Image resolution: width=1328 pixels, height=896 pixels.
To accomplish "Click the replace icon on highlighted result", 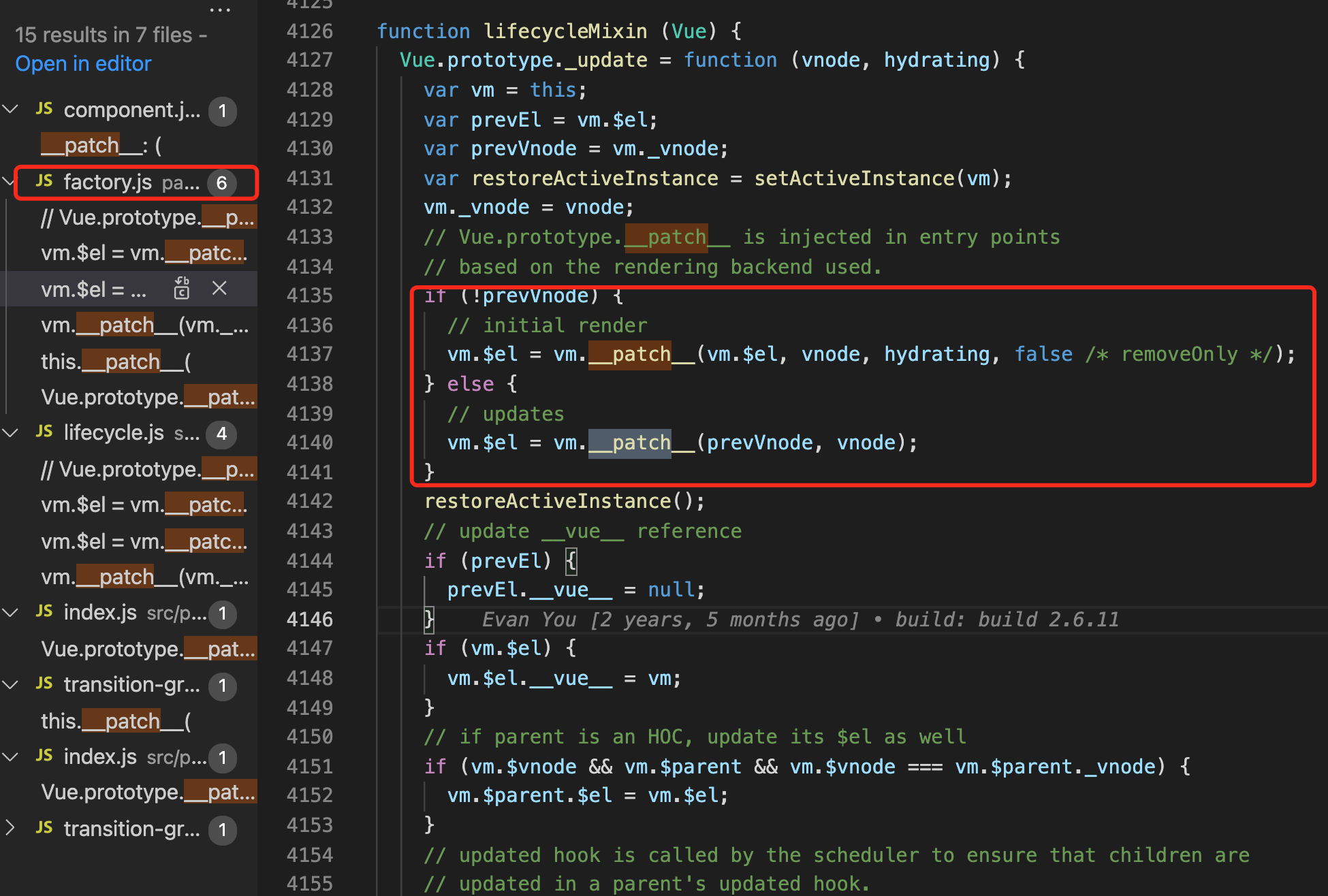I will (x=182, y=289).
